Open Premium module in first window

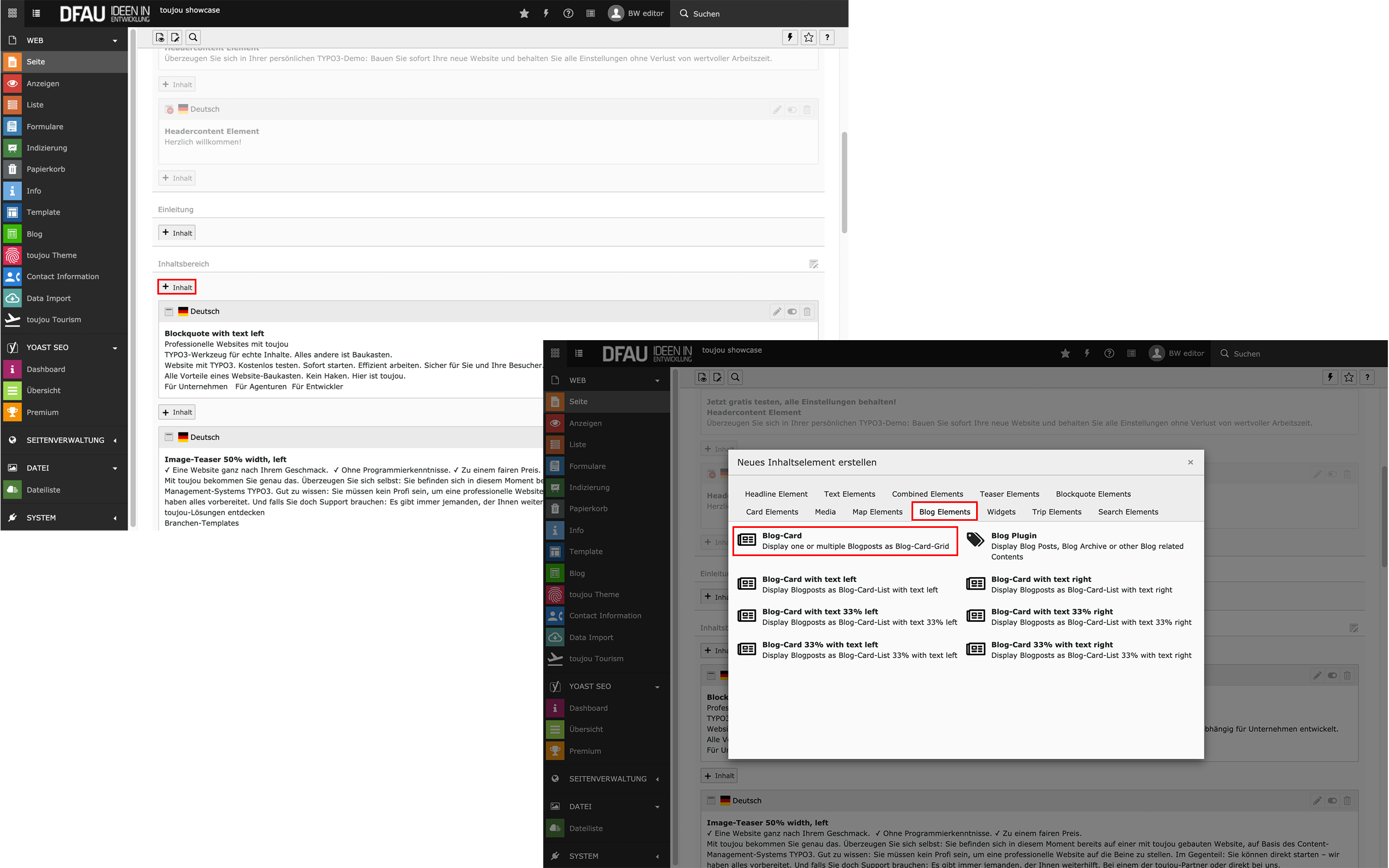pyautogui.click(x=64, y=412)
